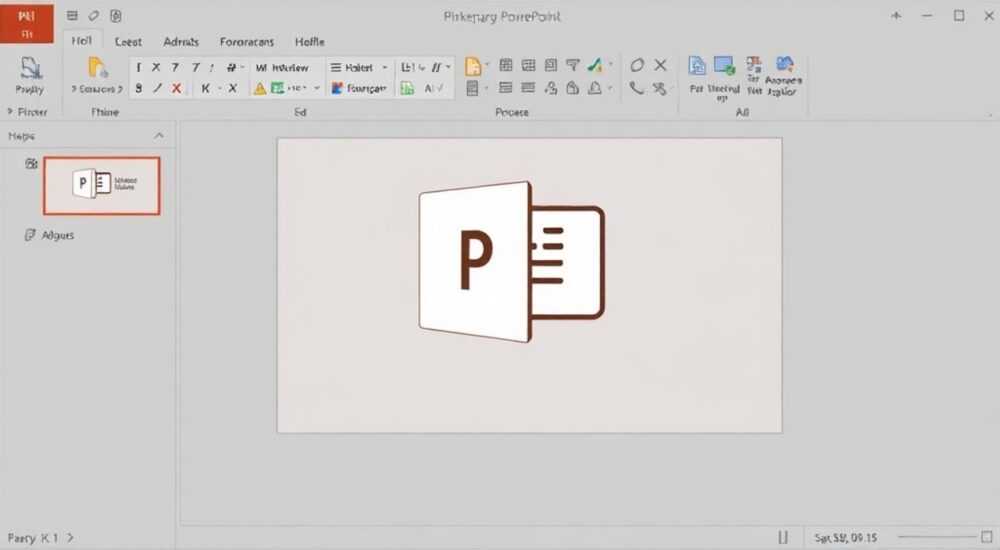
Task: Click the tag icon in quick access toolbar
Action: [x=94, y=16]
